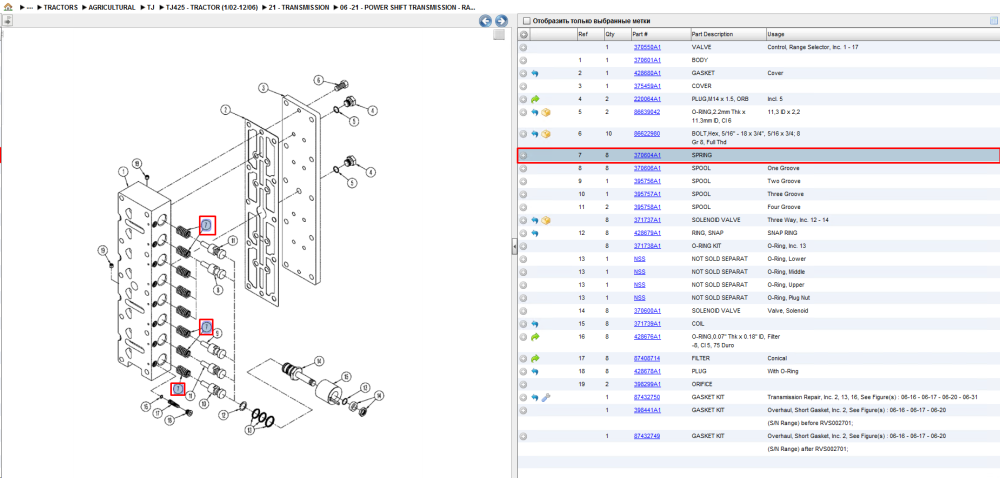This screenshot has height=478, width=1000.
Task: Click the green arrow icon in PLUG M14 row
Action: coord(534,99)
